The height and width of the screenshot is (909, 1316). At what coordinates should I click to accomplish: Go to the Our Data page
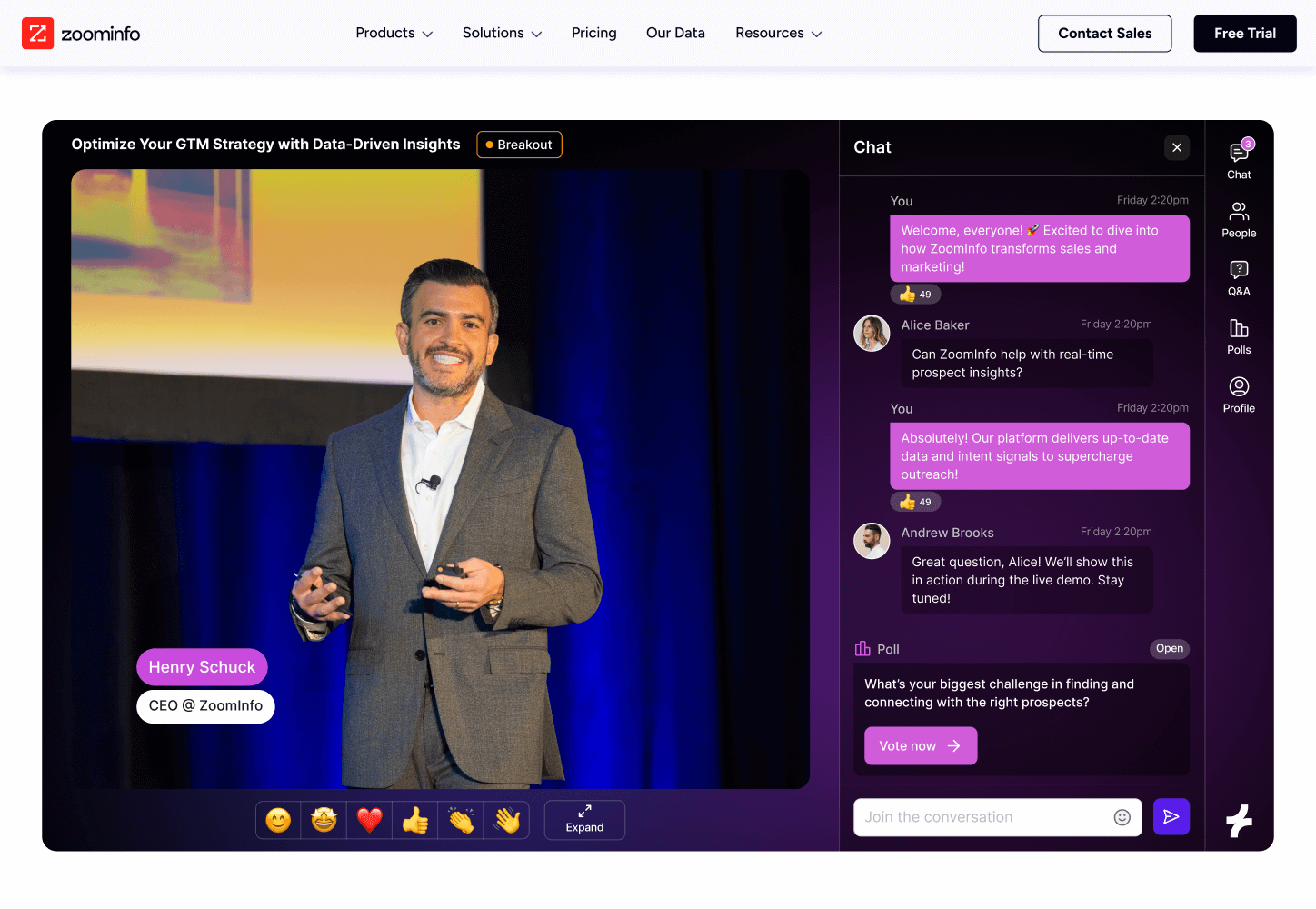[x=675, y=33]
